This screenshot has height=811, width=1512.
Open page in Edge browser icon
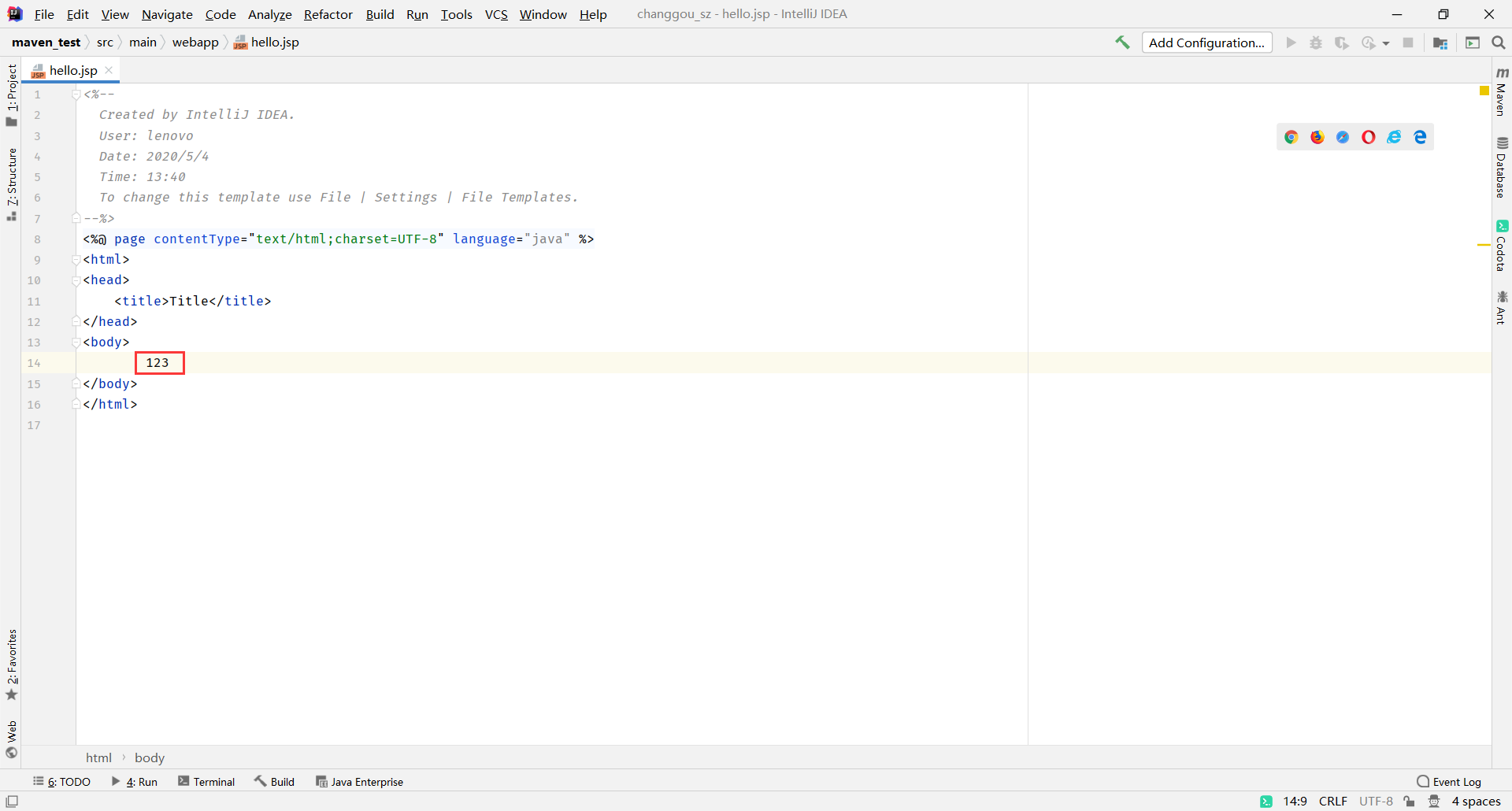coord(1421,137)
